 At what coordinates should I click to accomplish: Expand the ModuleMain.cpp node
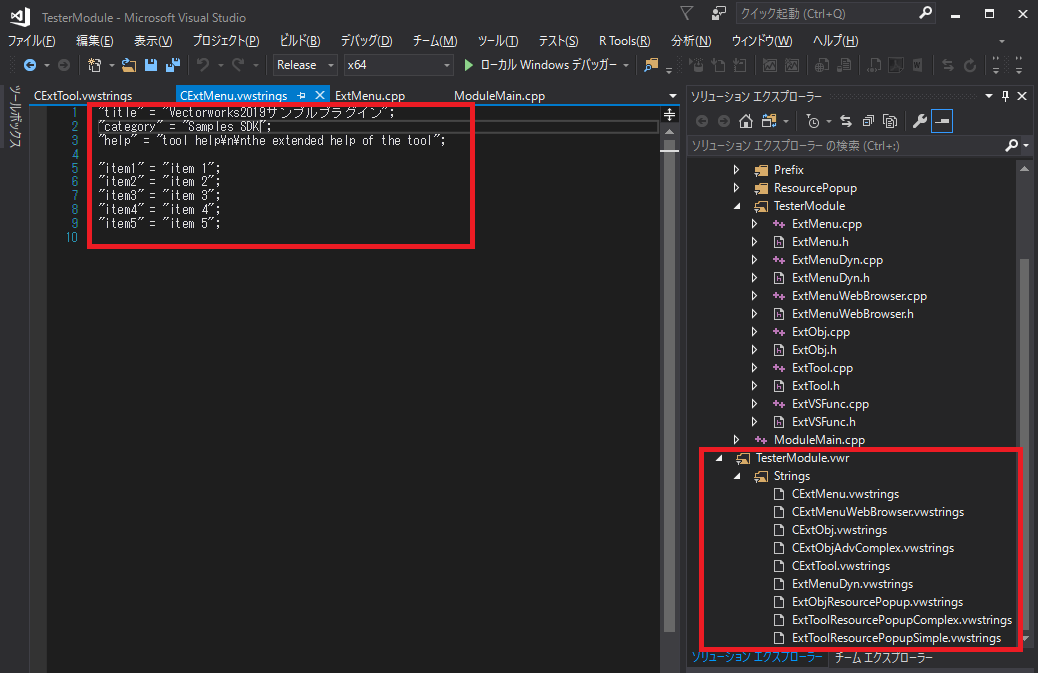point(737,440)
